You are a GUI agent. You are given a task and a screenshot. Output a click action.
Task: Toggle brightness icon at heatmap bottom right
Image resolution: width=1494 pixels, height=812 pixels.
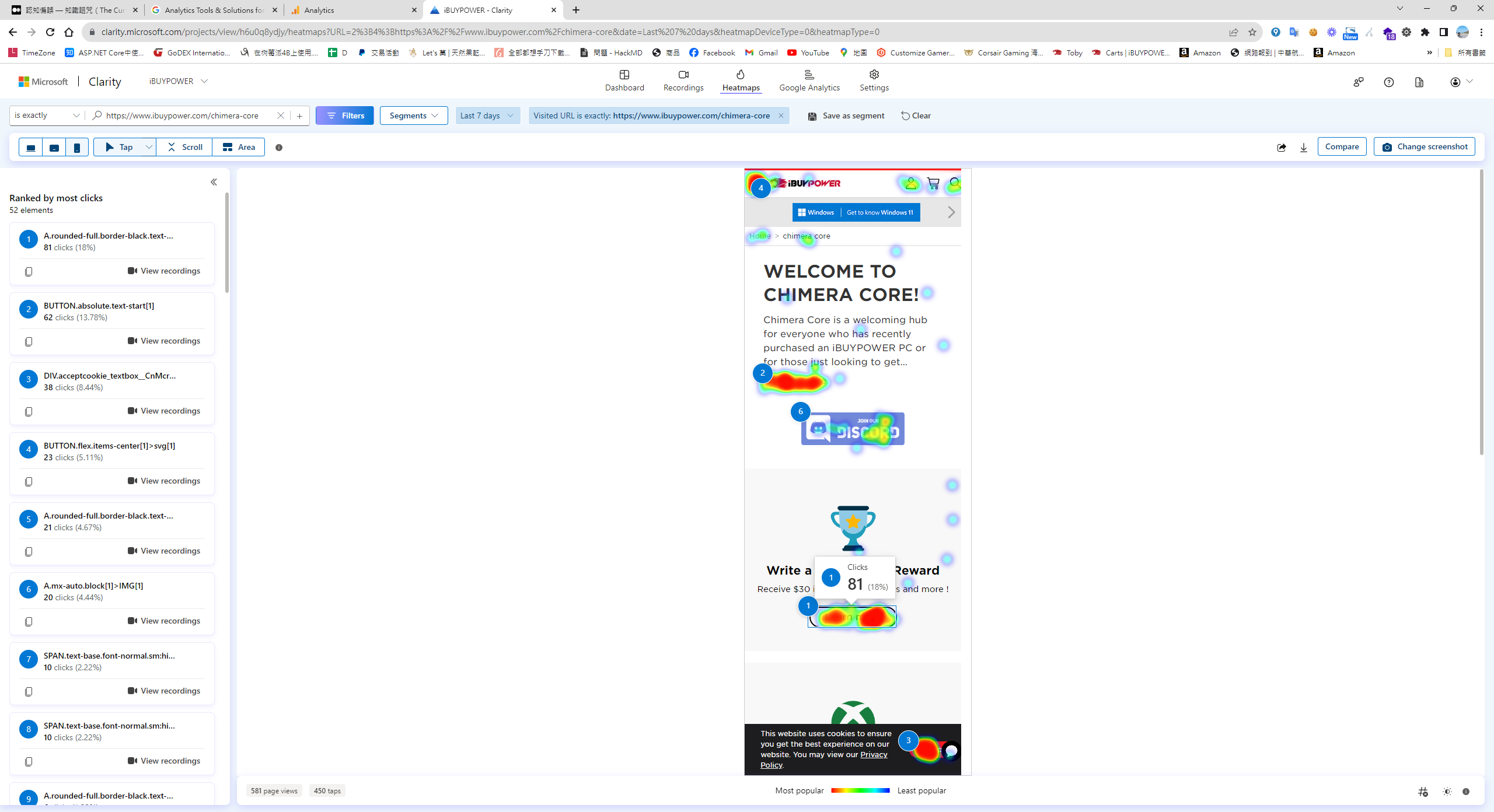[1447, 792]
